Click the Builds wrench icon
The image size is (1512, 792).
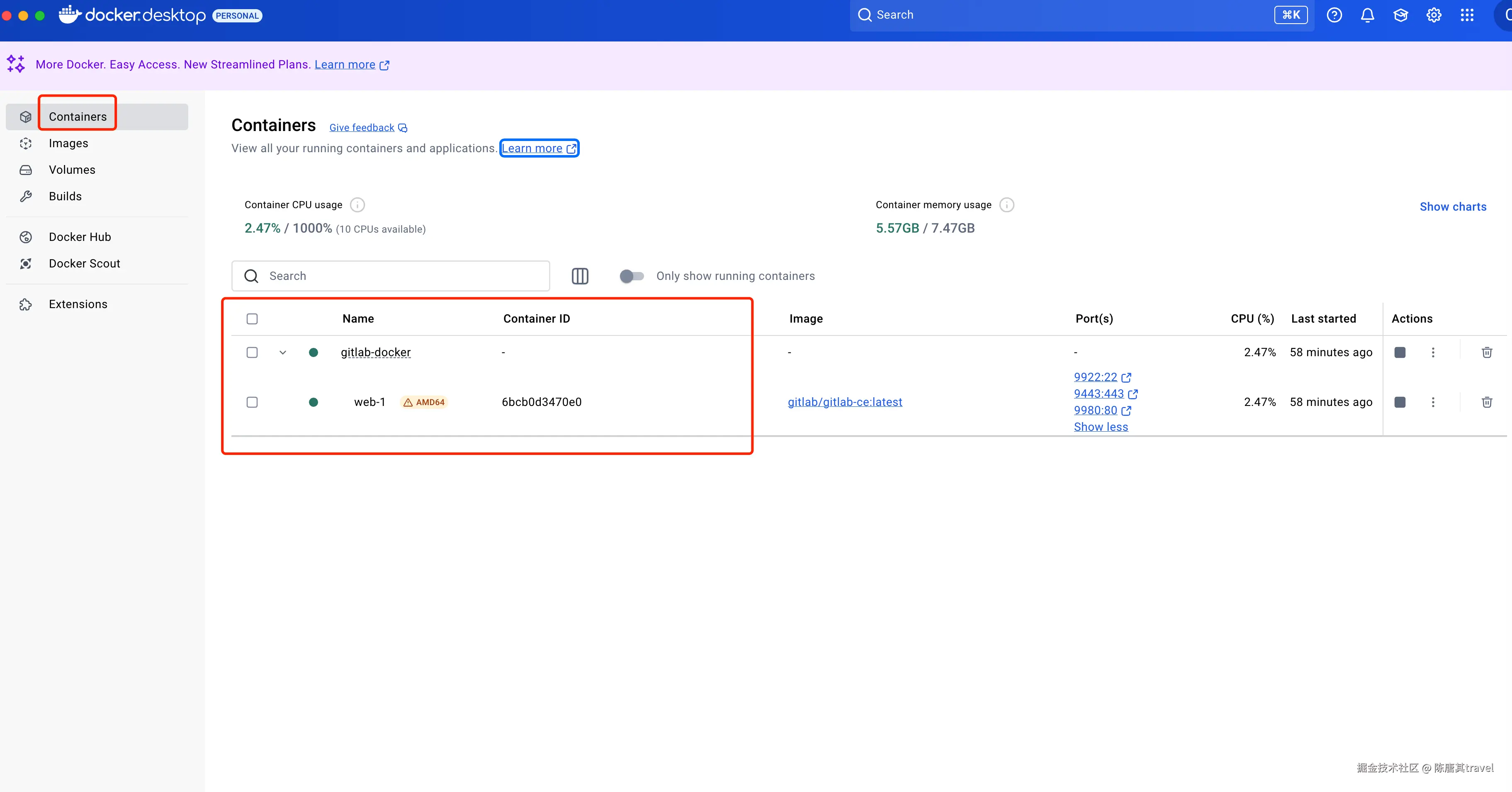coord(26,196)
